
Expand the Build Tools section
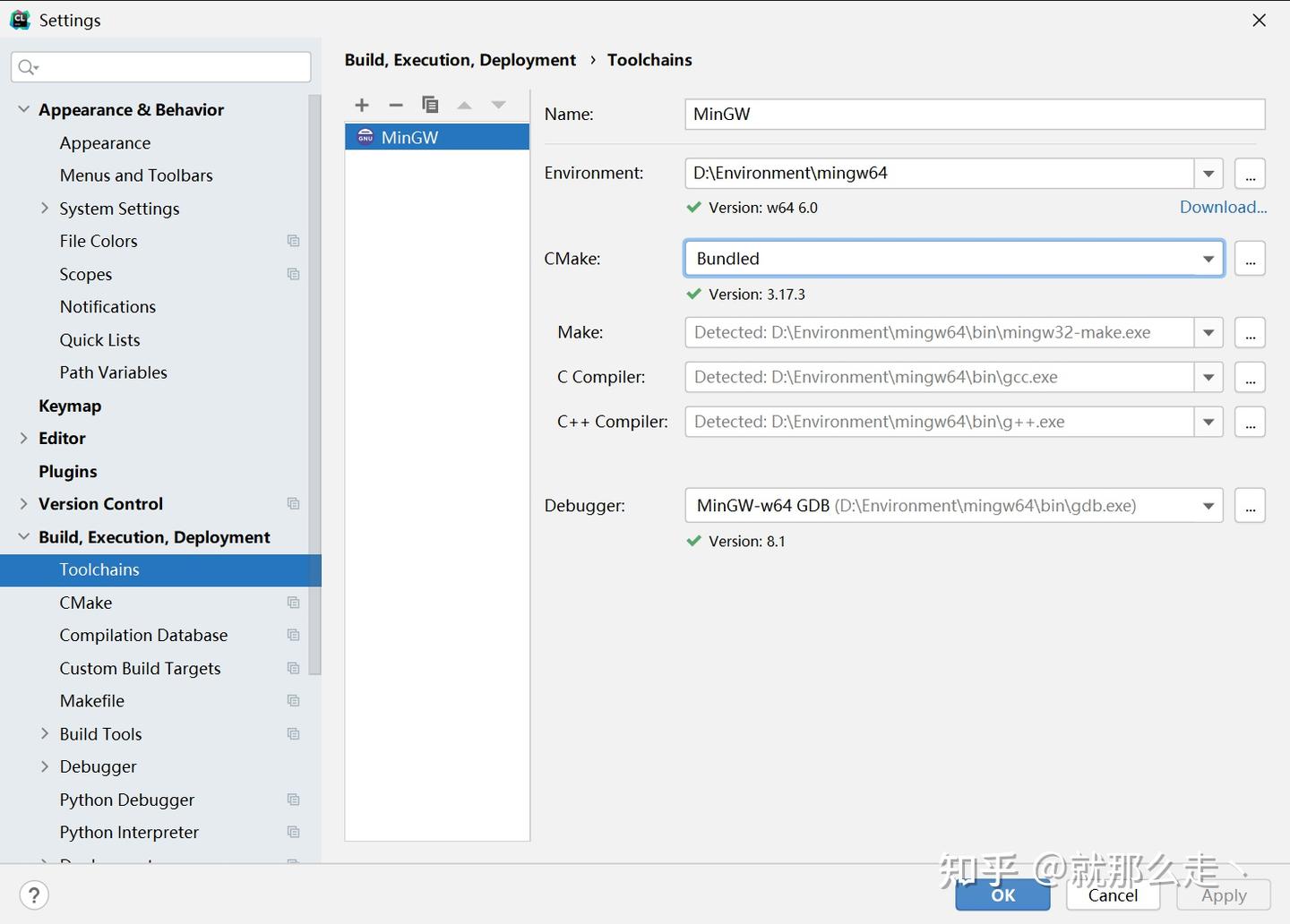pyautogui.click(x=46, y=733)
